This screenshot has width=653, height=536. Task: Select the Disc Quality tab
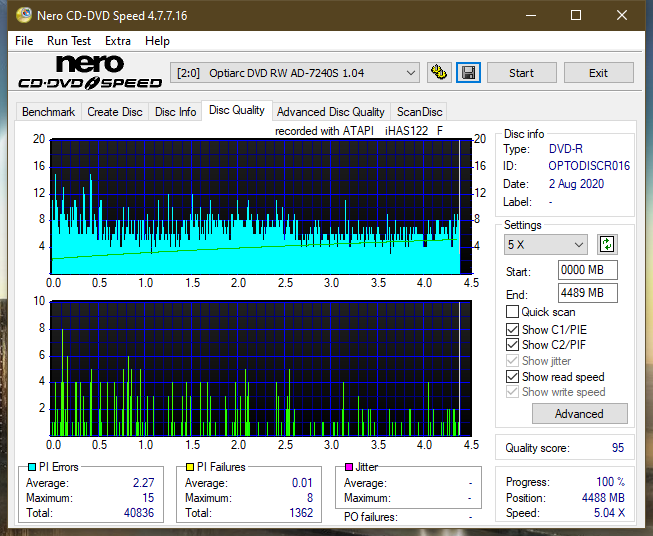pyautogui.click(x=237, y=110)
